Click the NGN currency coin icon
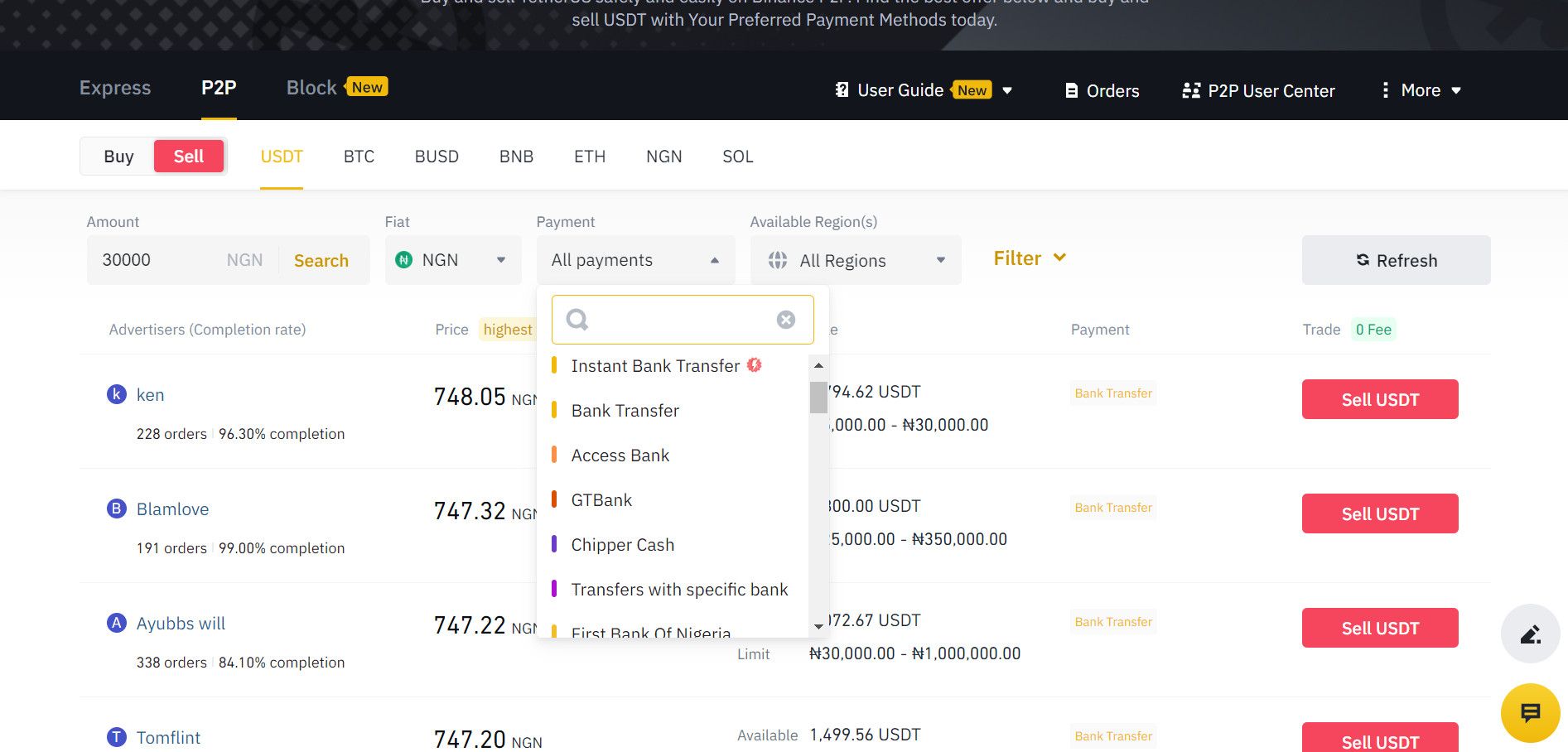 pyautogui.click(x=404, y=260)
